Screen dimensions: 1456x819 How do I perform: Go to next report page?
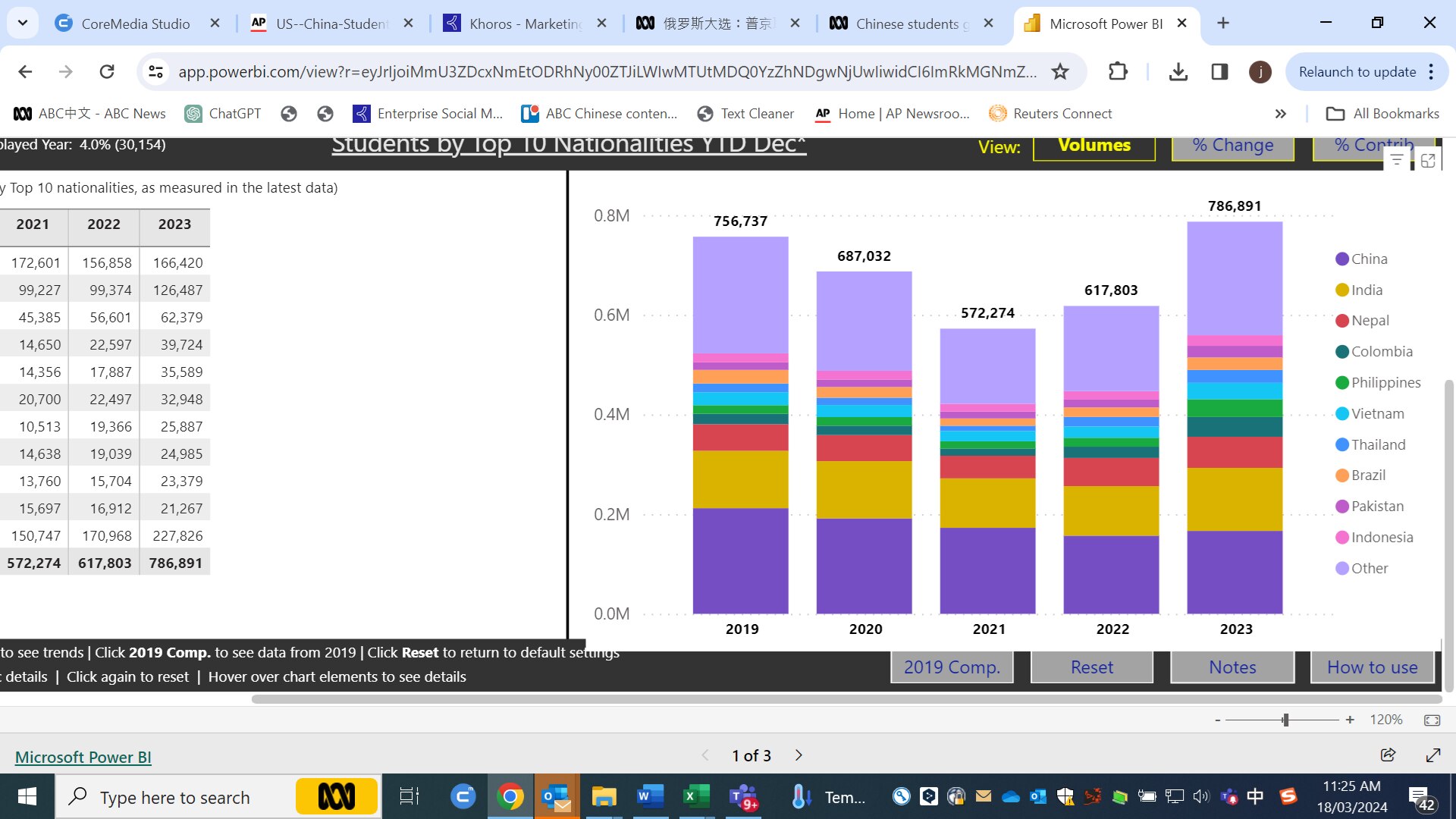tap(799, 755)
